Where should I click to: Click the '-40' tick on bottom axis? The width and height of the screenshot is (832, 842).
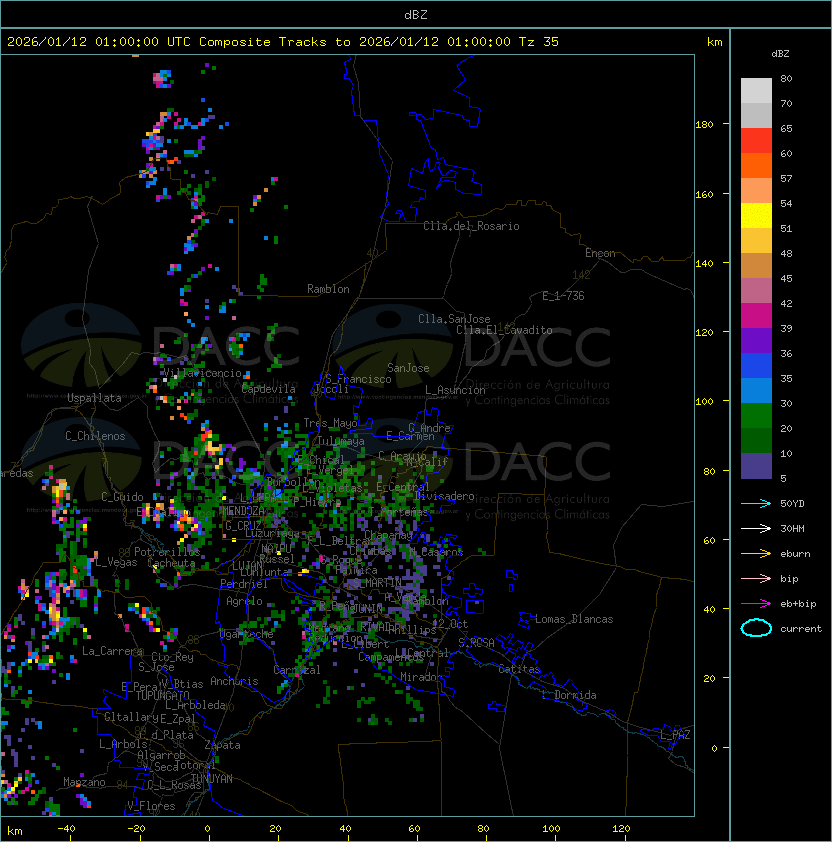pyautogui.click(x=66, y=829)
